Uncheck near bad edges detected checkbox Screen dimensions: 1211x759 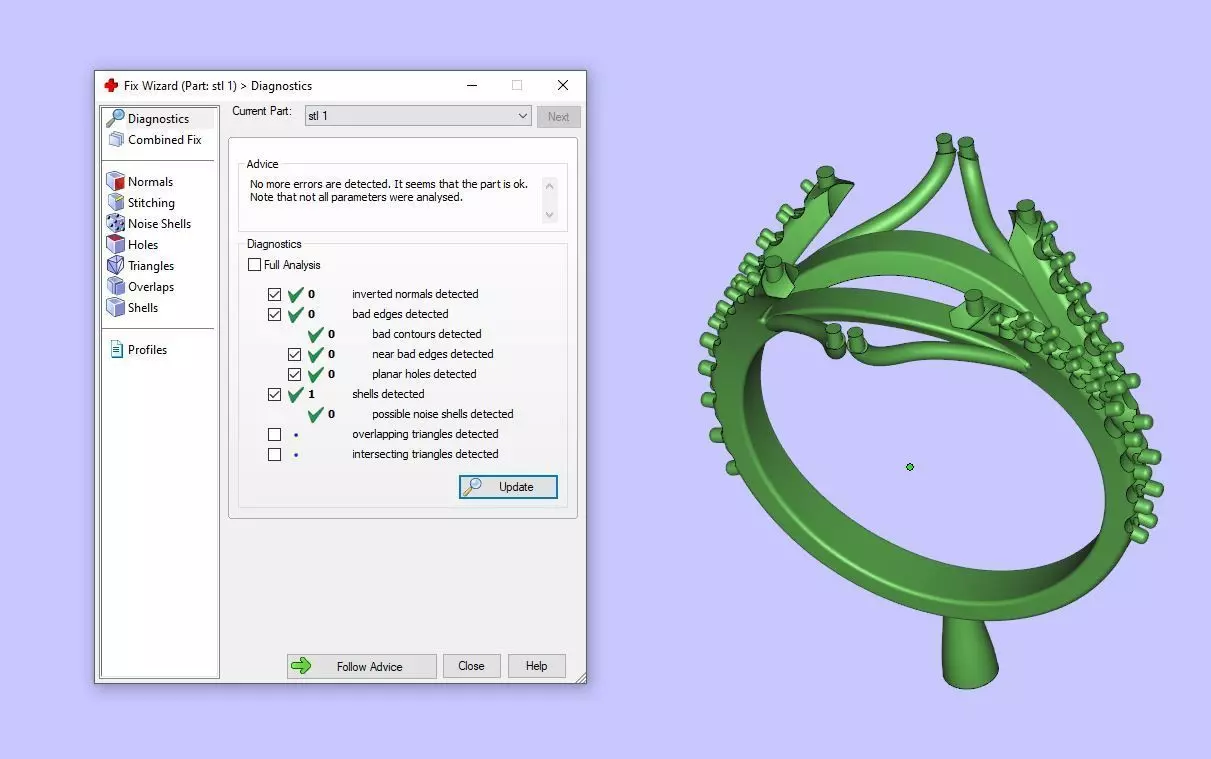[294, 354]
